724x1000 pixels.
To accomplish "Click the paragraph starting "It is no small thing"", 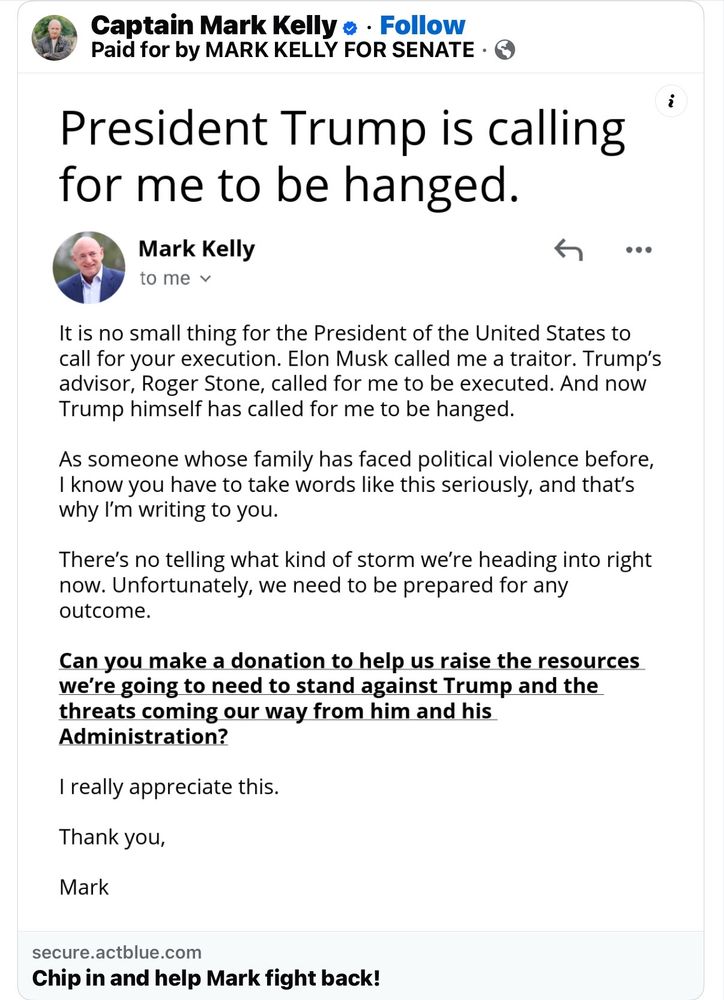I will (352, 370).
